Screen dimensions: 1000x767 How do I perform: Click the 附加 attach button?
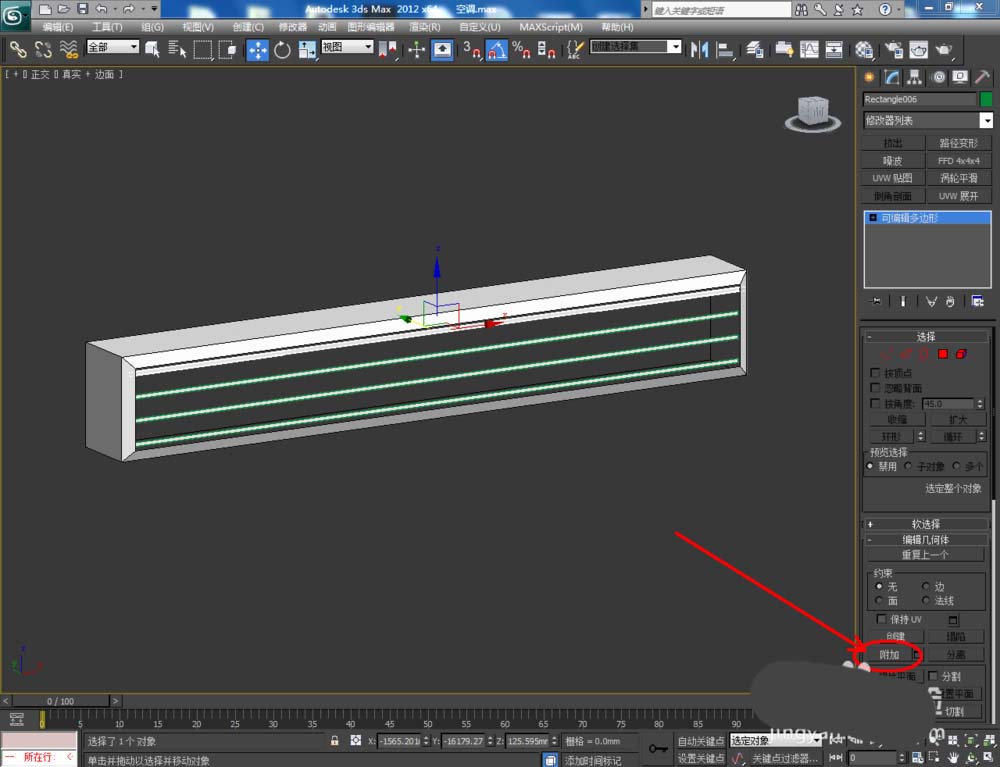888,655
